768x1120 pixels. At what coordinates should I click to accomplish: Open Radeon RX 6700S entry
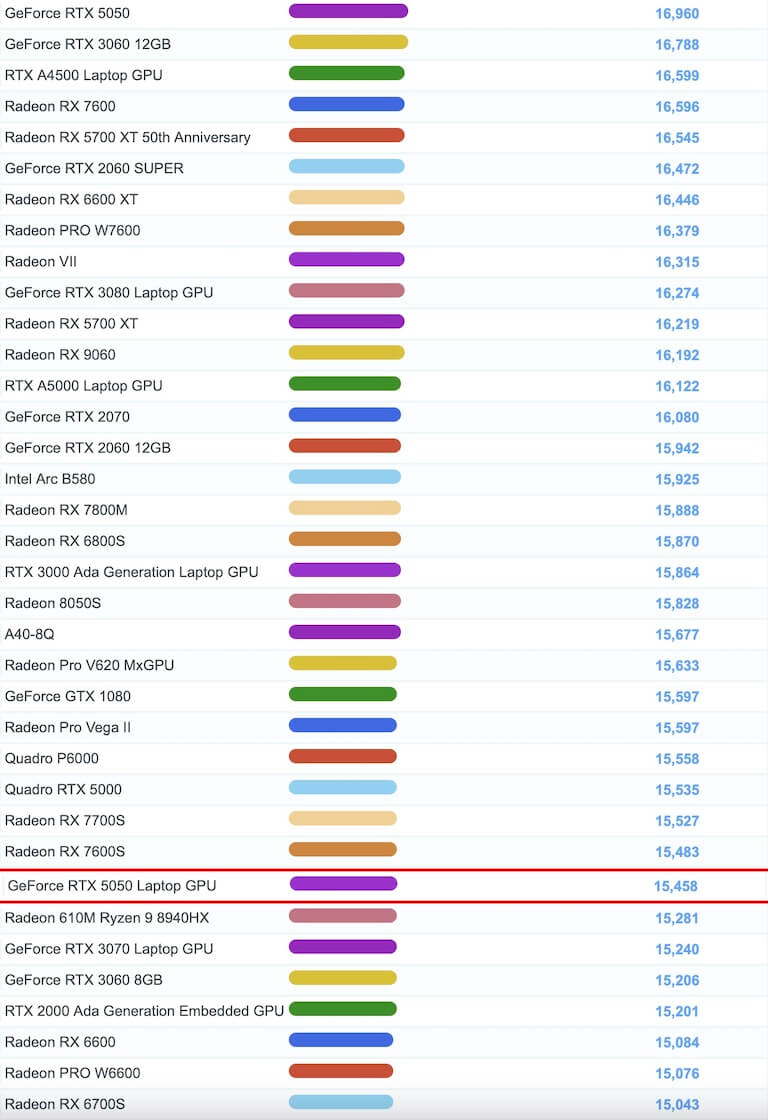(x=65, y=1104)
